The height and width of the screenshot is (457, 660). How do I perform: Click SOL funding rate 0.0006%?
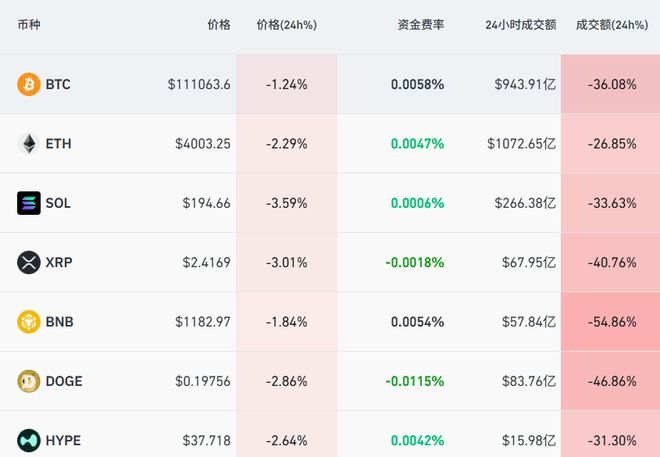click(x=418, y=203)
